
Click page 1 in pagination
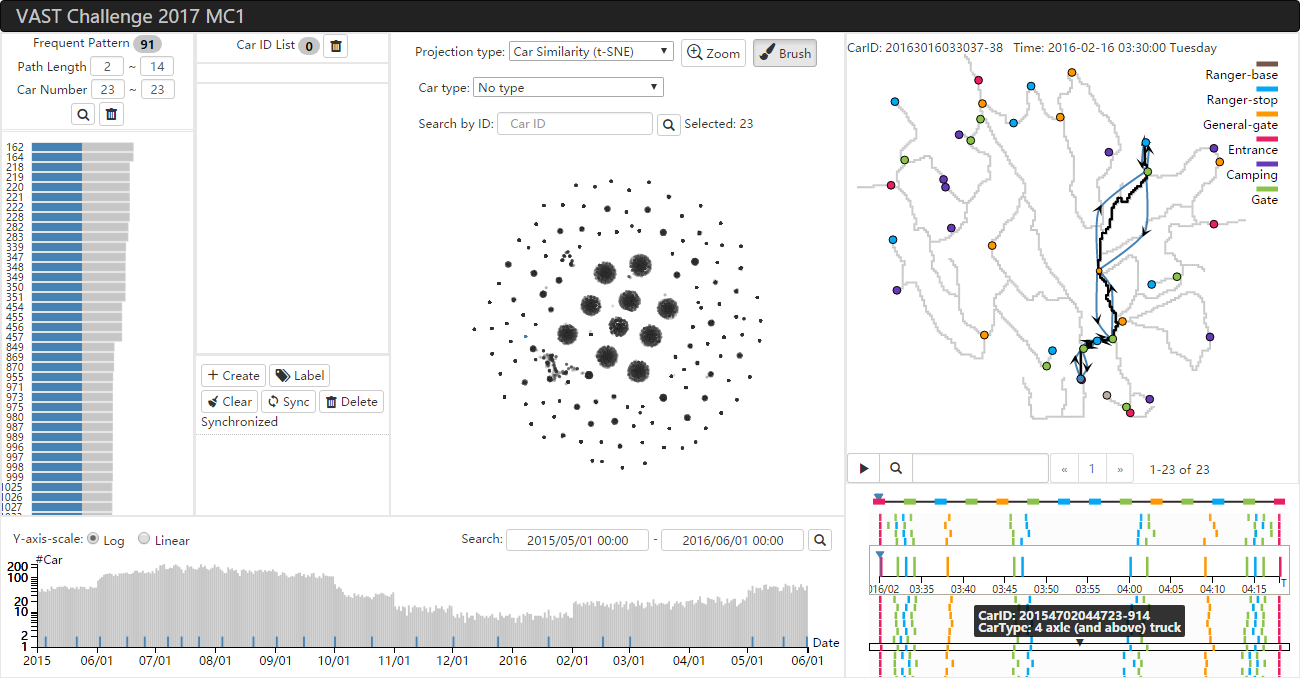pos(1092,469)
